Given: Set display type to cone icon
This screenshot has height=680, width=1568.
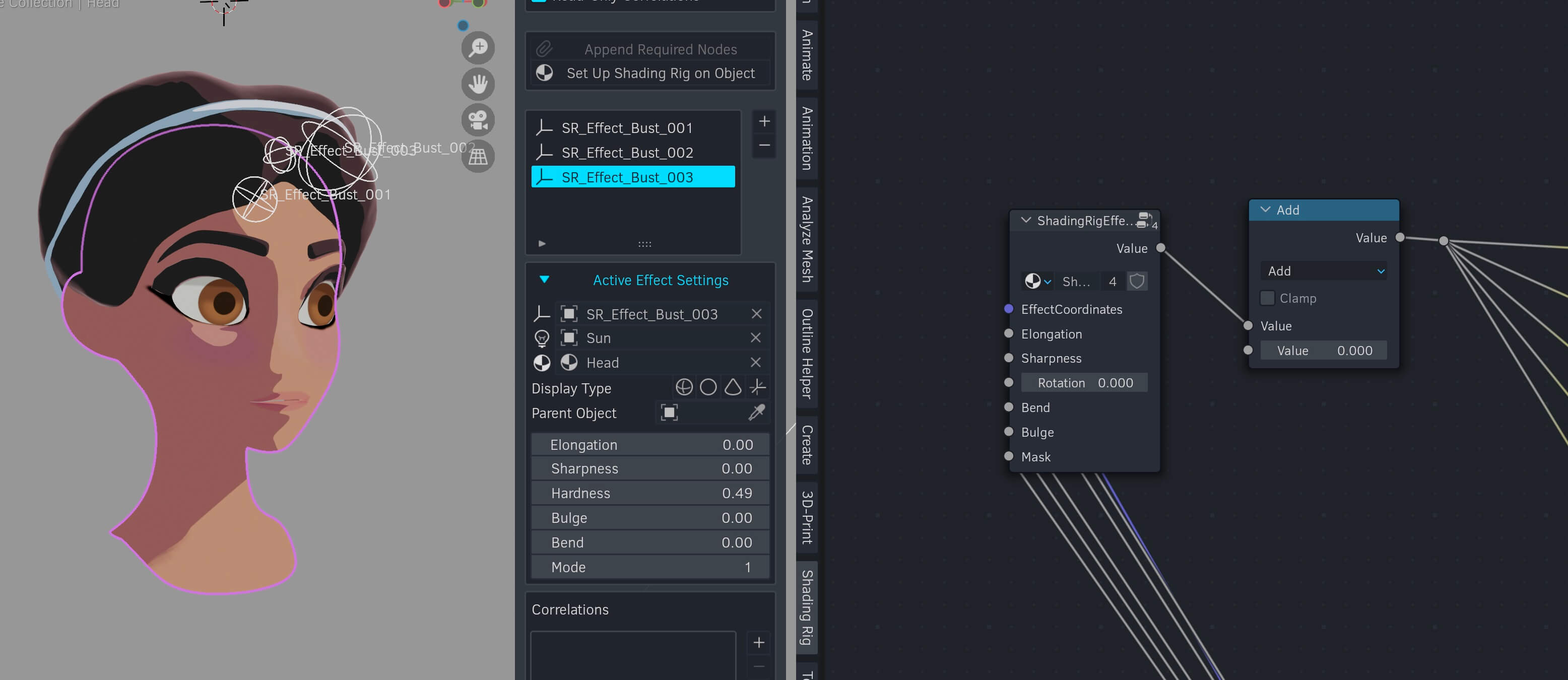Looking at the screenshot, I should [733, 387].
